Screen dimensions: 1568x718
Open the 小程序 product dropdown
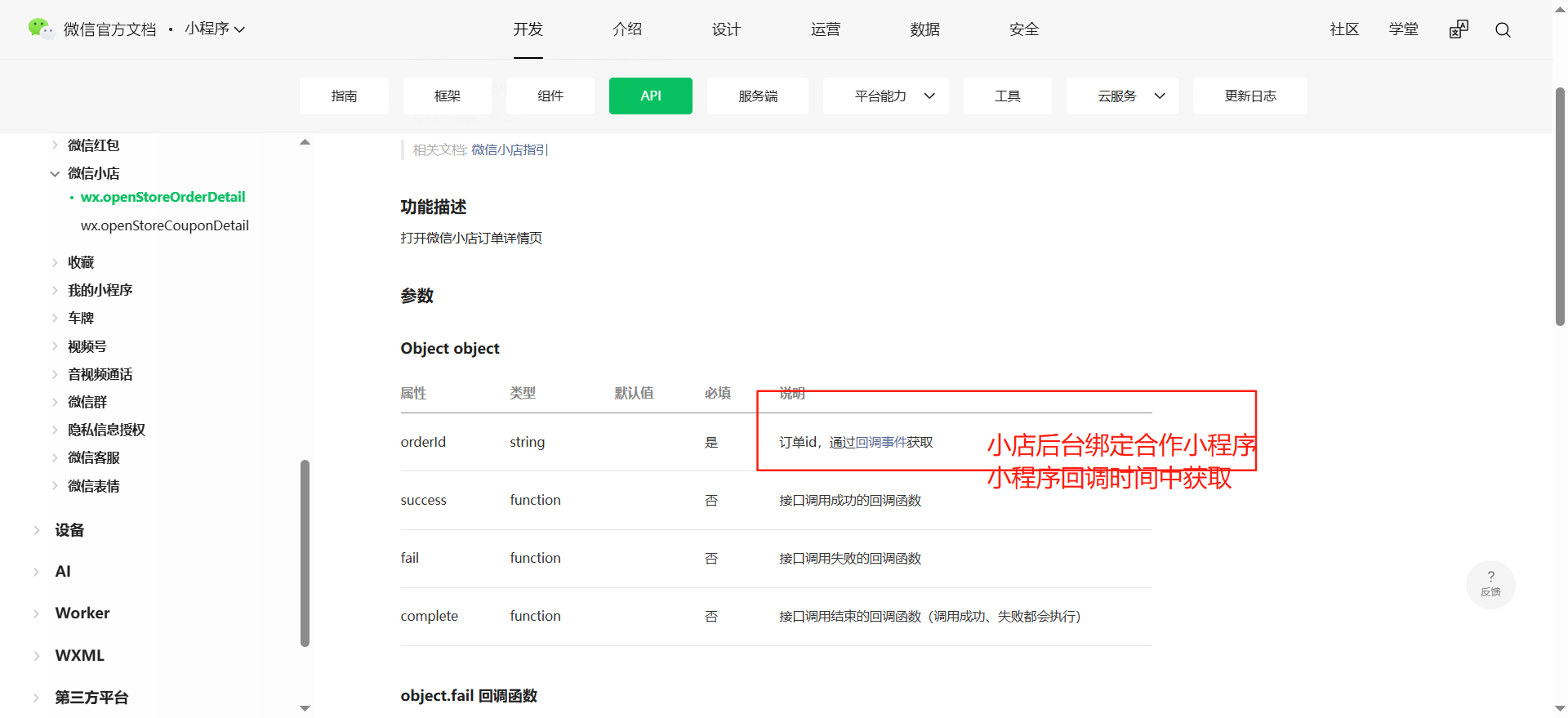[215, 29]
